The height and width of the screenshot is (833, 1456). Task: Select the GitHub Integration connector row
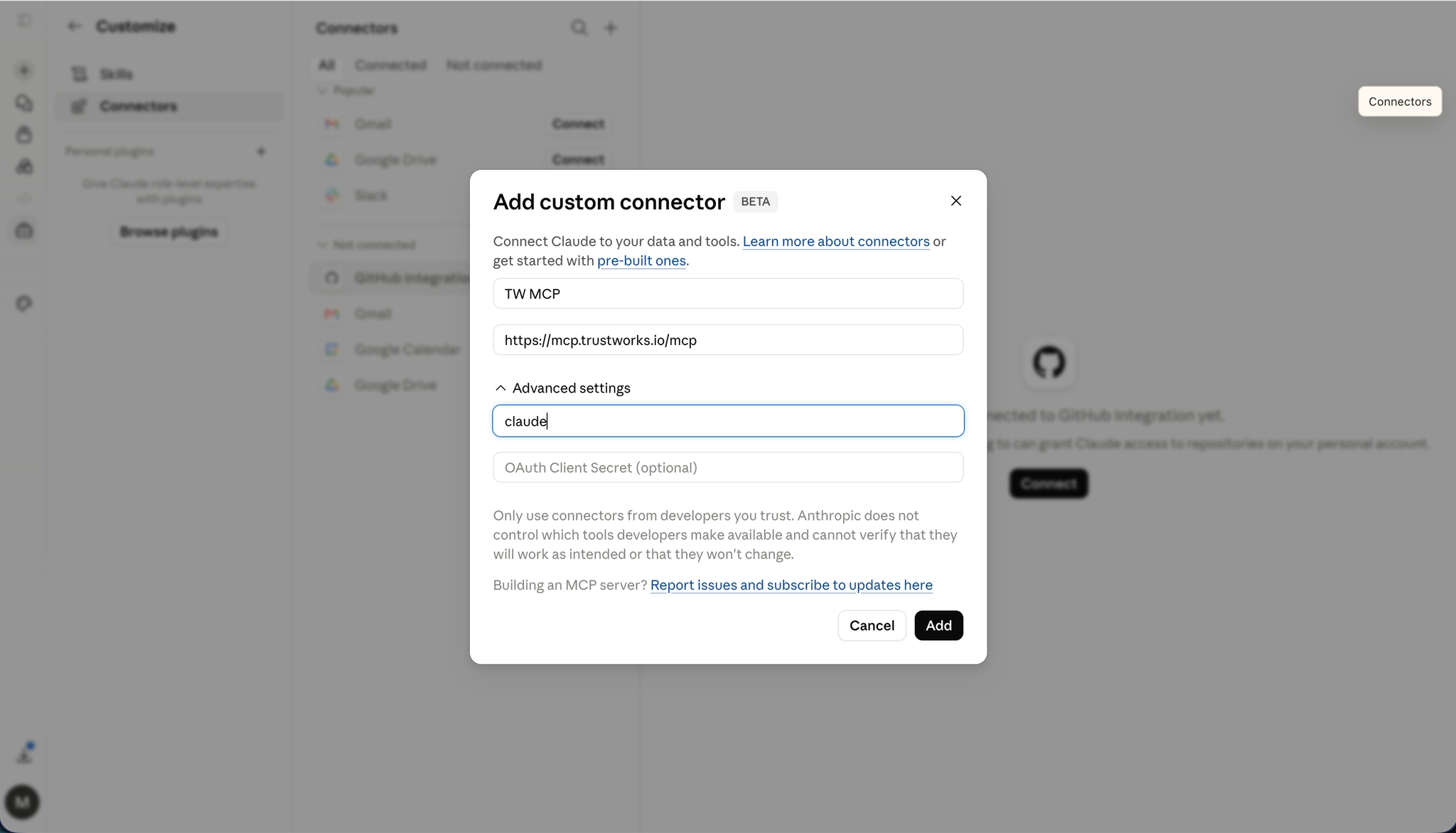pyautogui.click(x=391, y=278)
